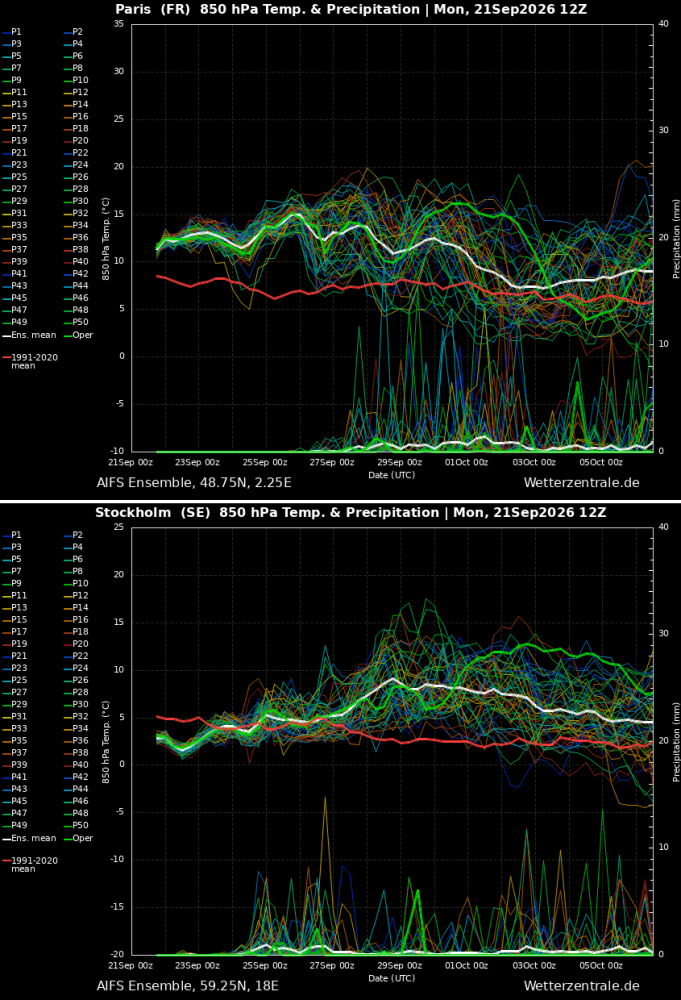Click '01Oct 00z' axis label in Paris chart

(x=467, y=463)
